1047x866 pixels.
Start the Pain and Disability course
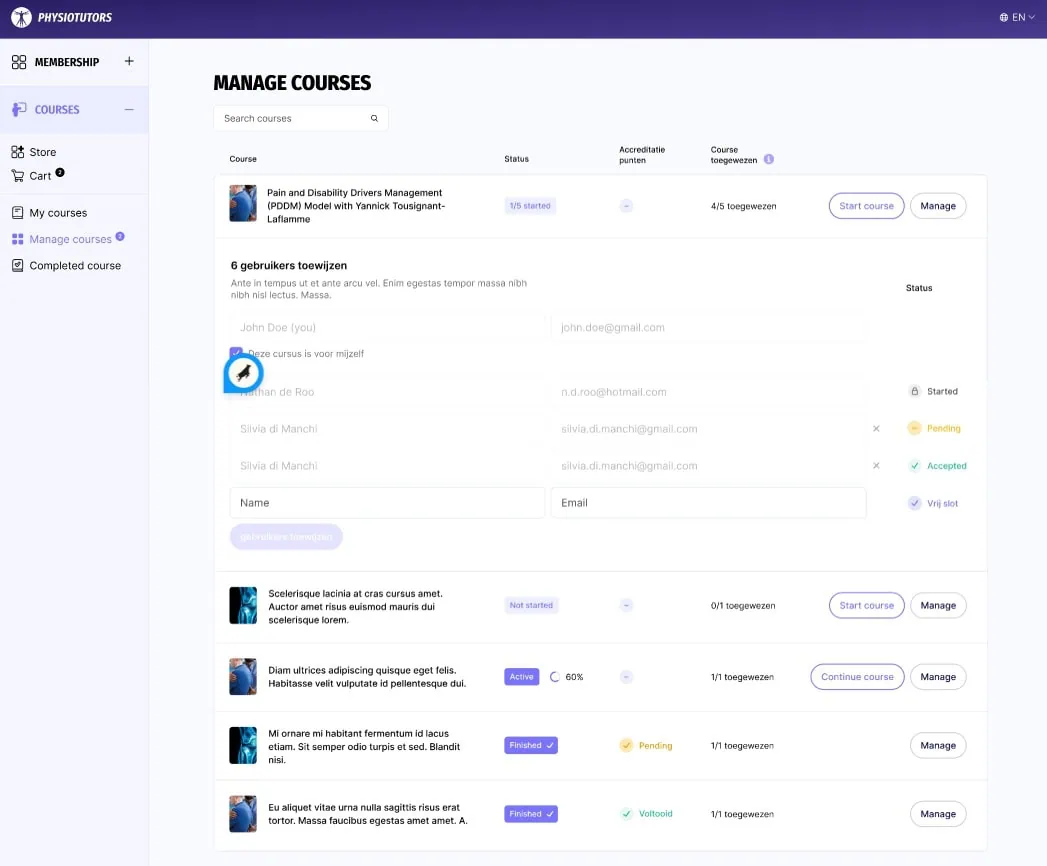(866, 206)
